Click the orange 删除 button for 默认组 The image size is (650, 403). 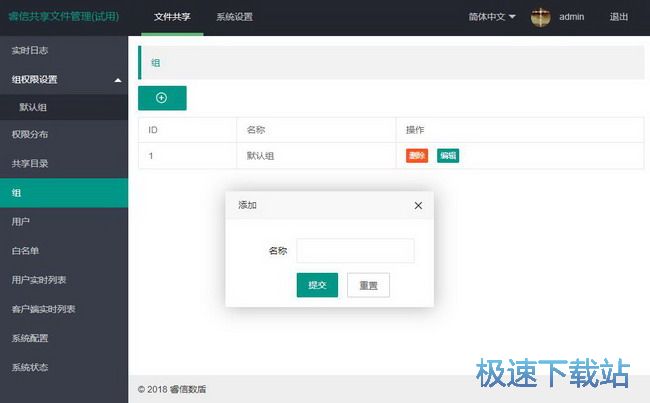(x=417, y=155)
